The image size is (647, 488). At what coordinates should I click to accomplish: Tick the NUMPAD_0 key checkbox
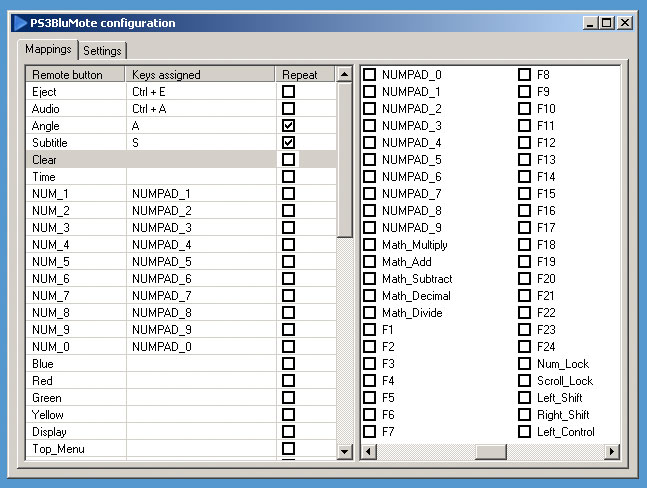(370, 75)
